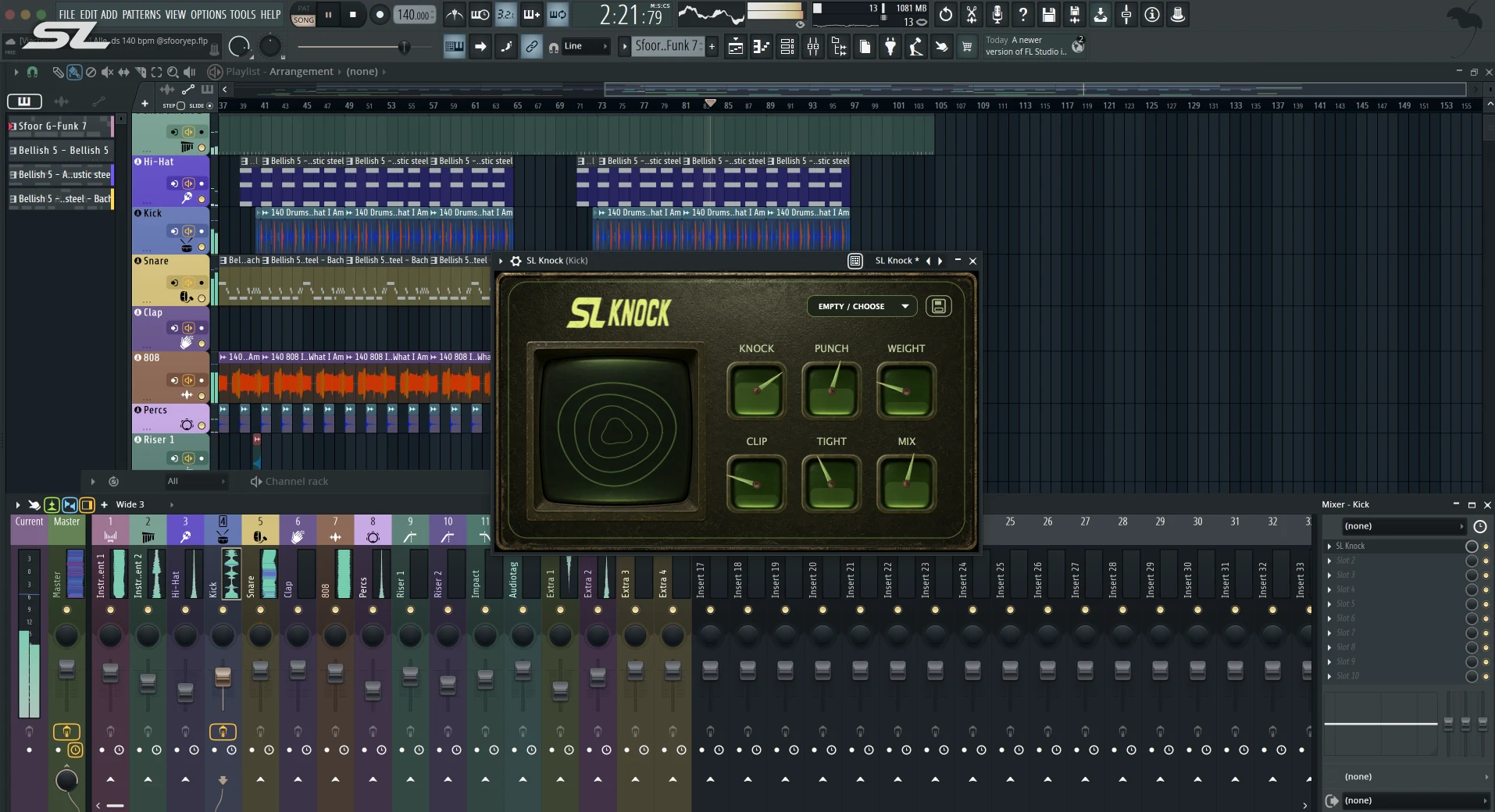Image resolution: width=1495 pixels, height=812 pixels.
Task: Open the OPTIONS menu
Action: coord(209,14)
